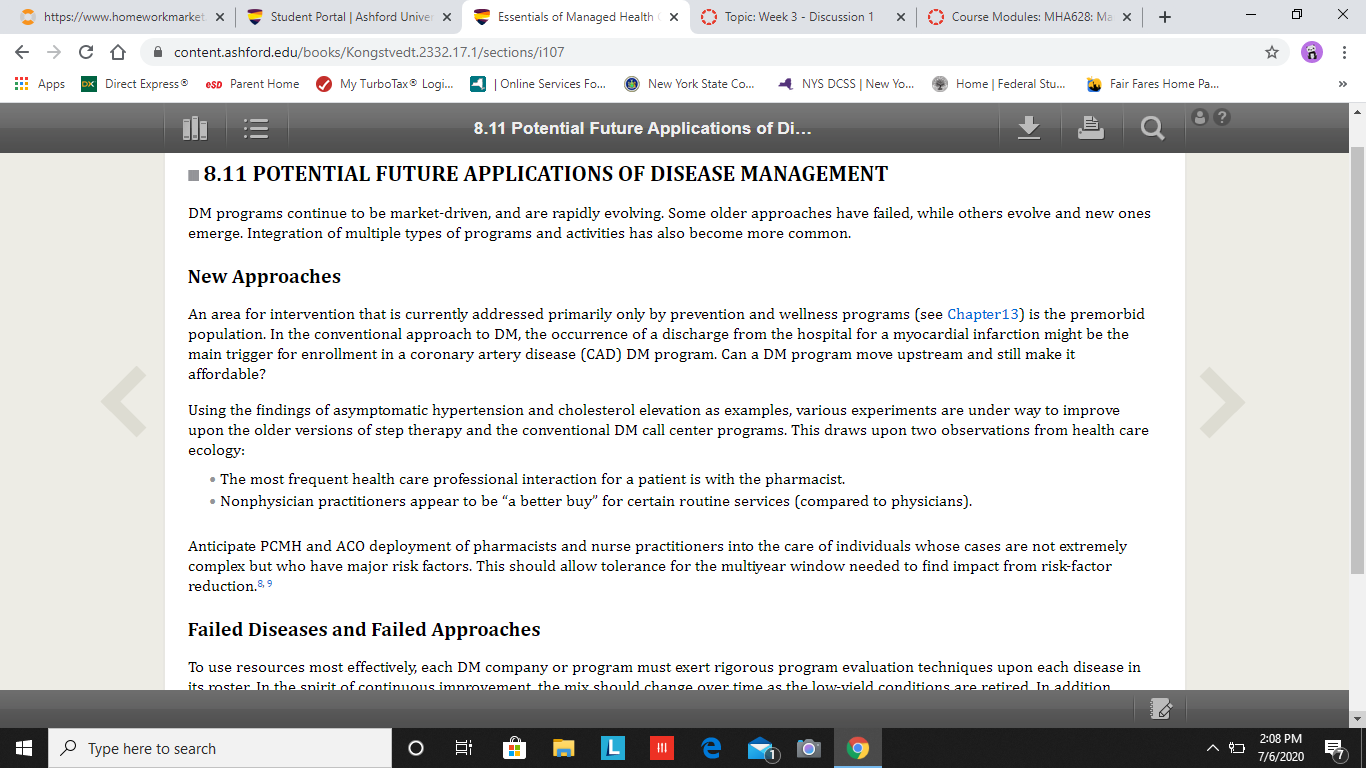Go to previous section with left arrow
The height and width of the screenshot is (768, 1366).
click(124, 402)
